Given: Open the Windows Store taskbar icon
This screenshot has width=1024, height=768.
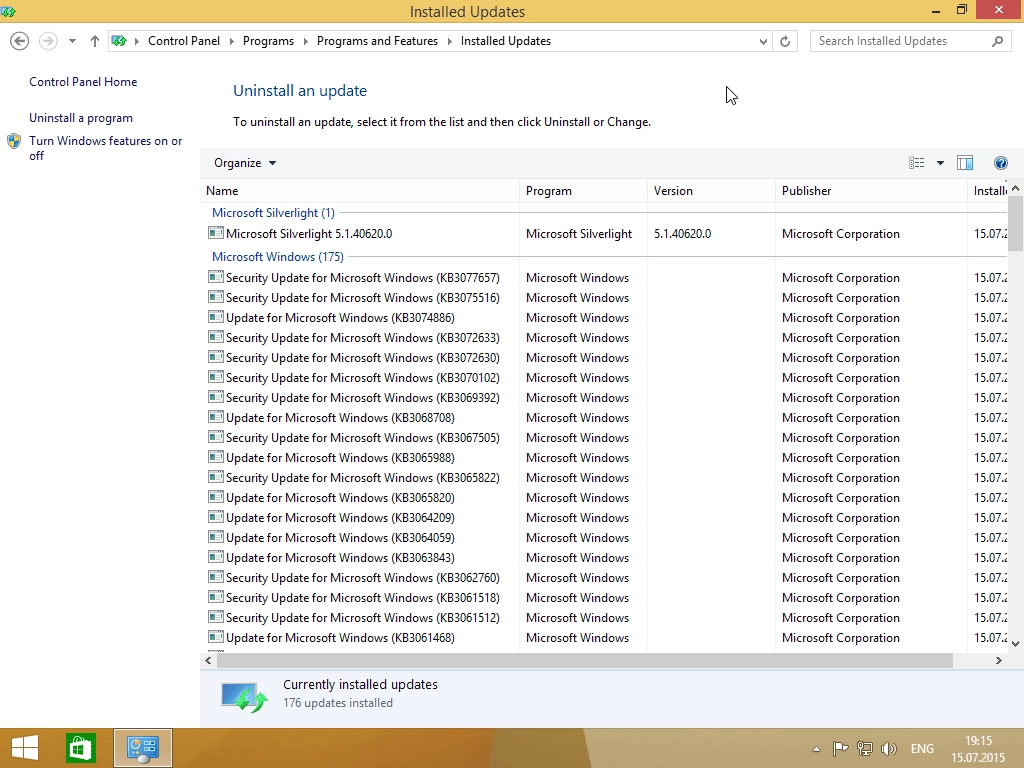Looking at the screenshot, I should (80, 748).
